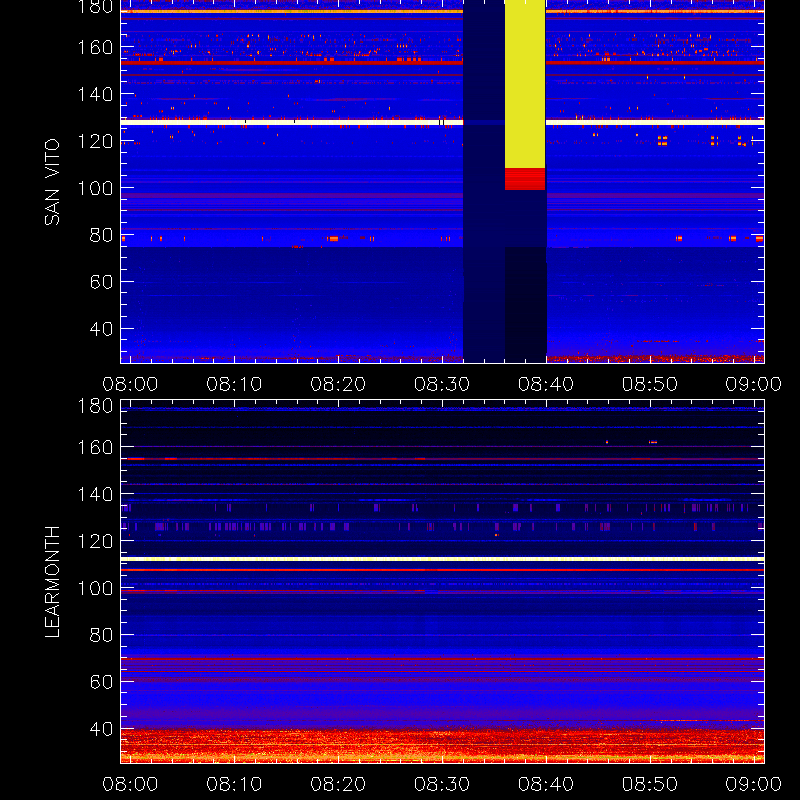Click 08:10 time label under Learmonth plot

click(234, 784)
